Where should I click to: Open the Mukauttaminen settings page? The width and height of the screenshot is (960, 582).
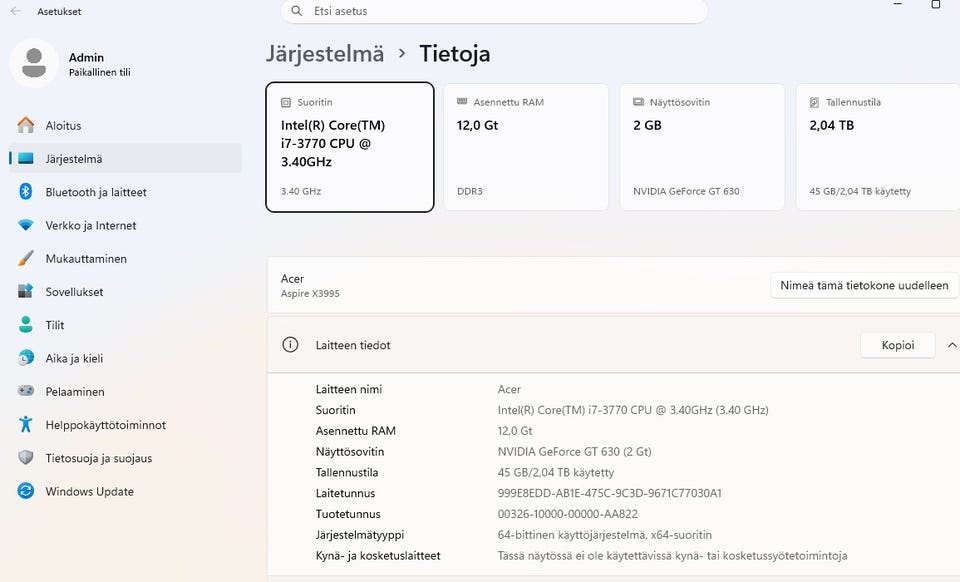126,258
